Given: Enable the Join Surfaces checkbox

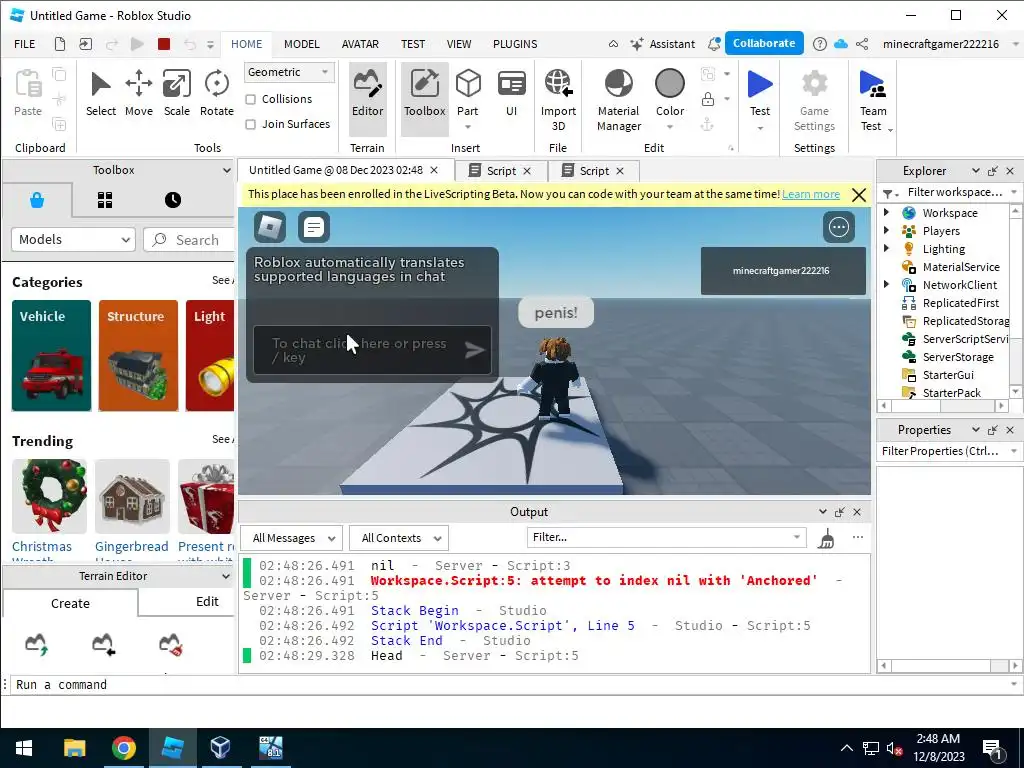Looking at the screenshot, I should pos(250,124).
